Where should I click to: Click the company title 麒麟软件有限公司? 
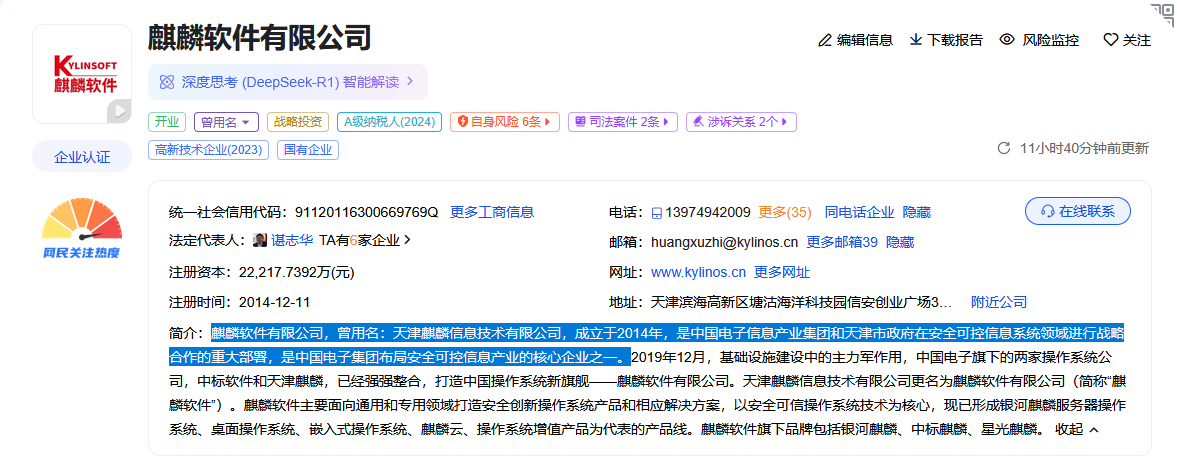[260, 38]
